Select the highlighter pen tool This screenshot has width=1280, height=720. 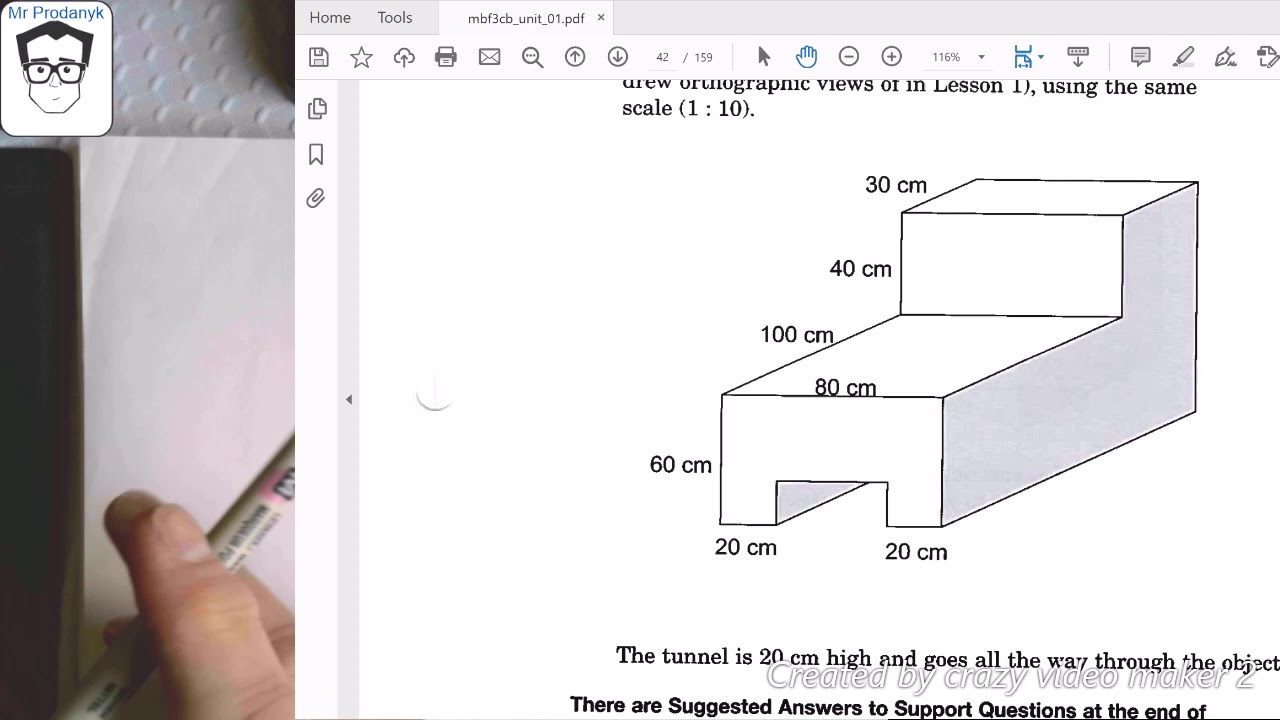pos(1183,57)
